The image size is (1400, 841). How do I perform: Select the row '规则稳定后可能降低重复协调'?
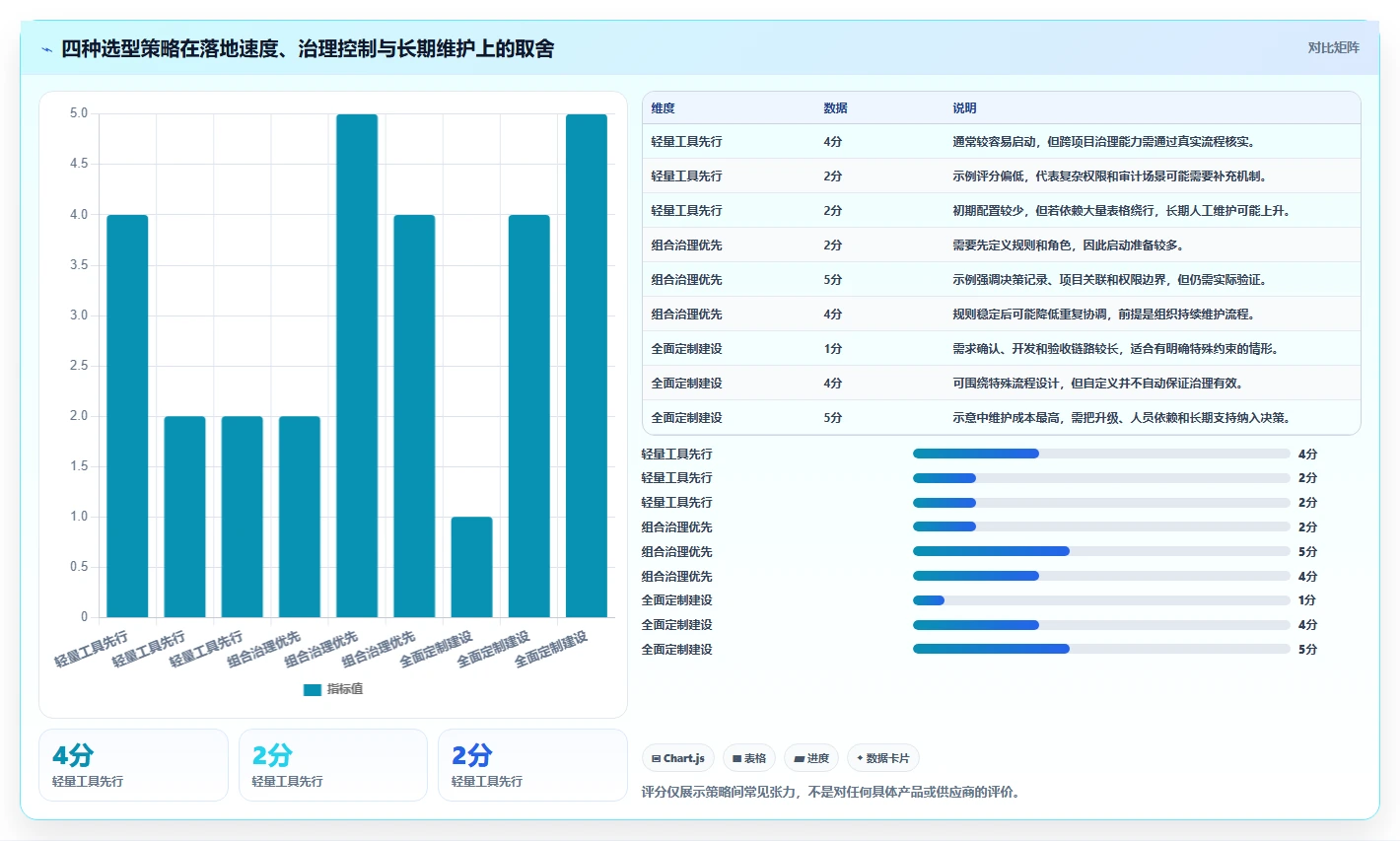(1002, 314)
